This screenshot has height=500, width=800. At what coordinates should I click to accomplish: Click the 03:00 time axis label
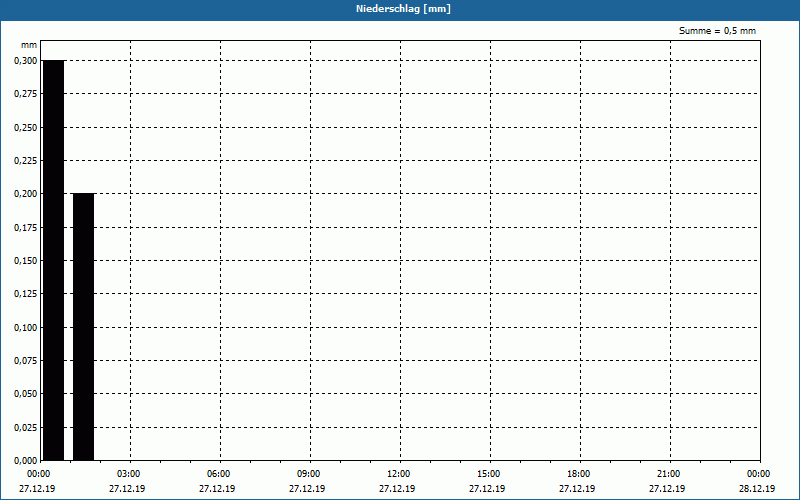(129, 474)
